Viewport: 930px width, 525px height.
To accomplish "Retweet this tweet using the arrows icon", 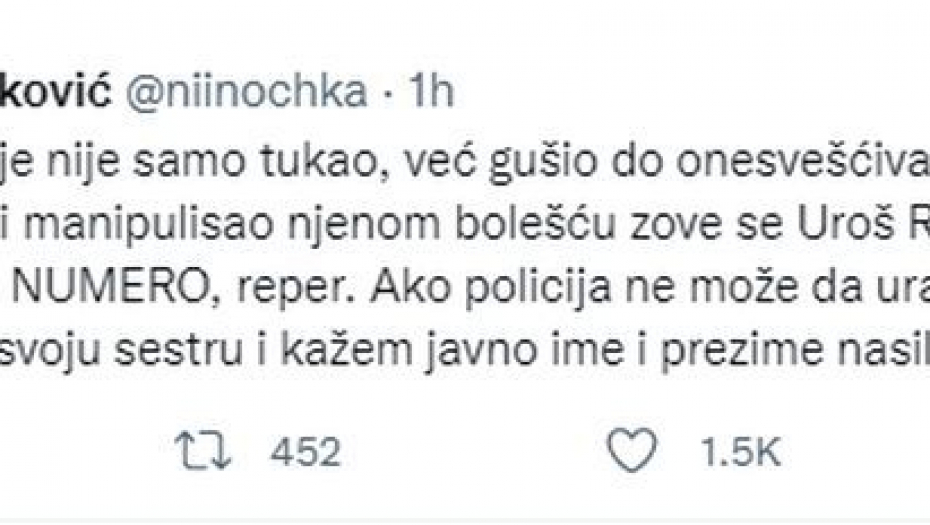I will click(x=197, y=452).
